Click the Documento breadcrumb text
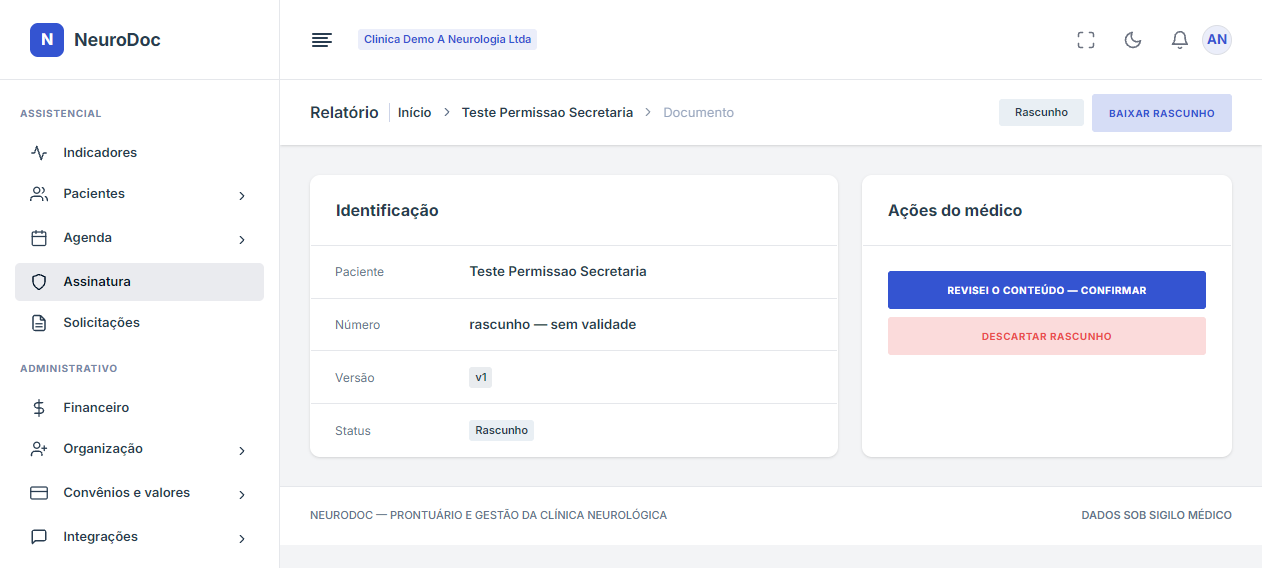Image resolution: width=1262 pixels, height=568 pixels. point(698,113)
